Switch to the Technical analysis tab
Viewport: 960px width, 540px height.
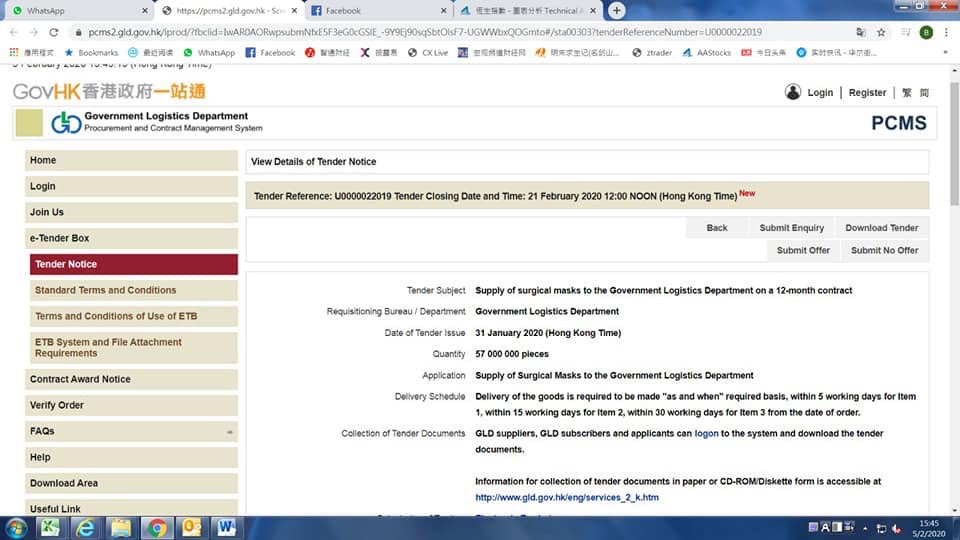(528, 10)
